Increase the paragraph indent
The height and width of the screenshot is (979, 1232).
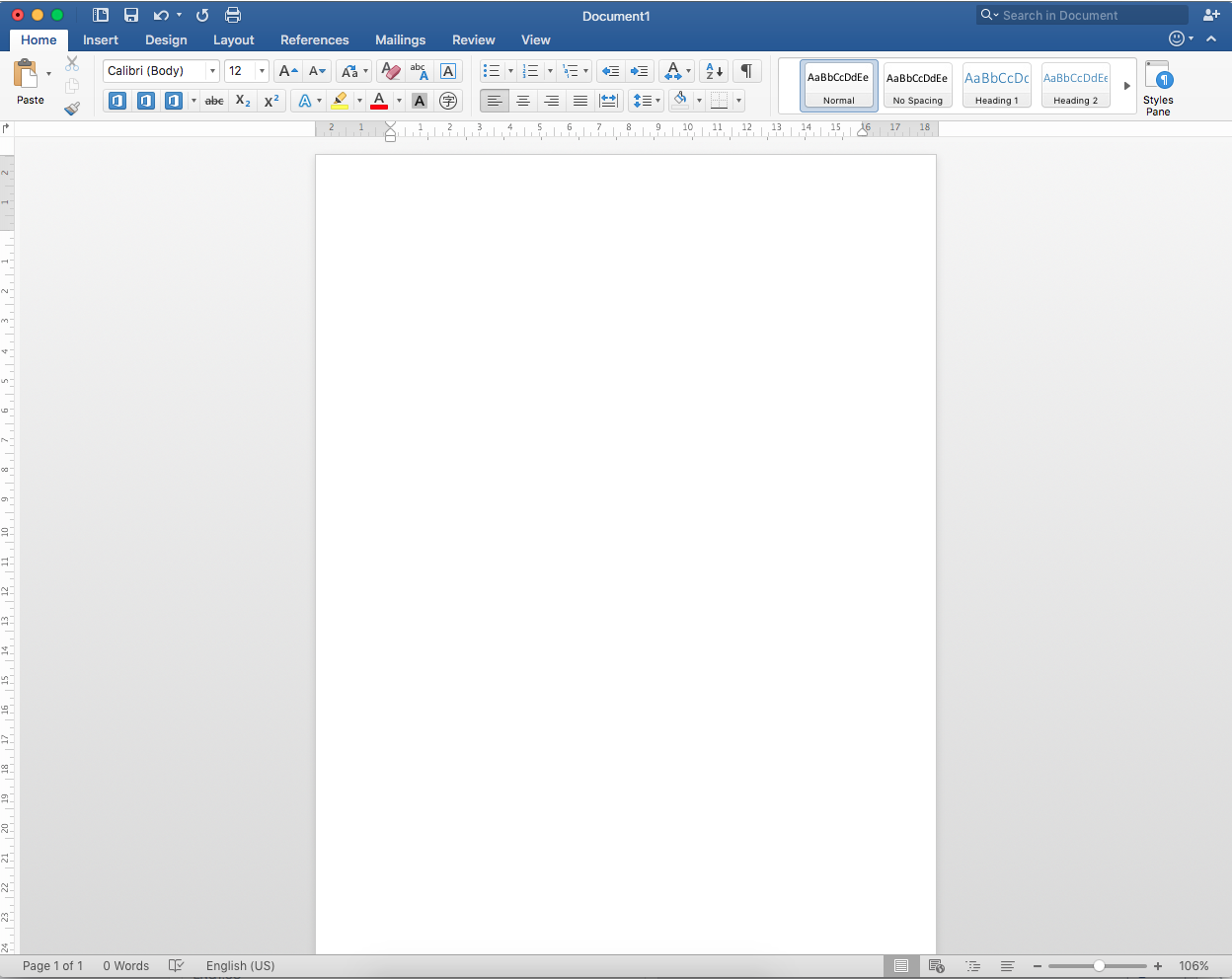[x=639, y=71]
